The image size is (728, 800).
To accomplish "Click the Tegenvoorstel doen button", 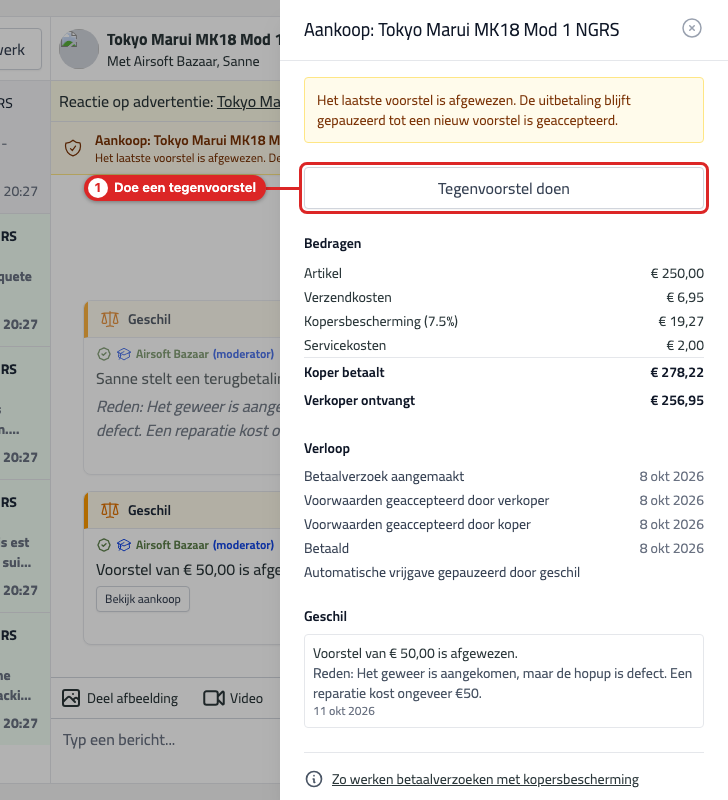I will (504, 189).
